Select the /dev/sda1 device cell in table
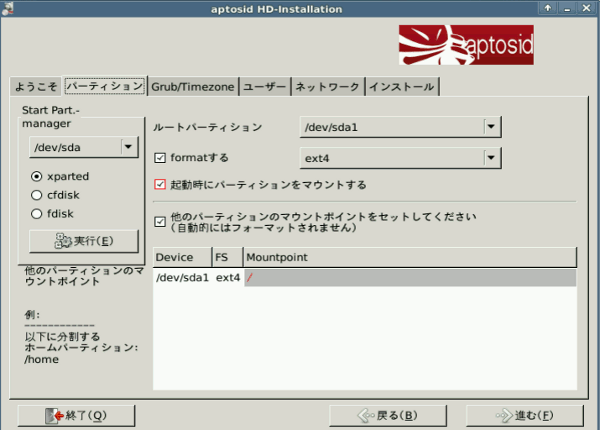The height and width of the screenshot is (430, 600). (x=182, y=278)
